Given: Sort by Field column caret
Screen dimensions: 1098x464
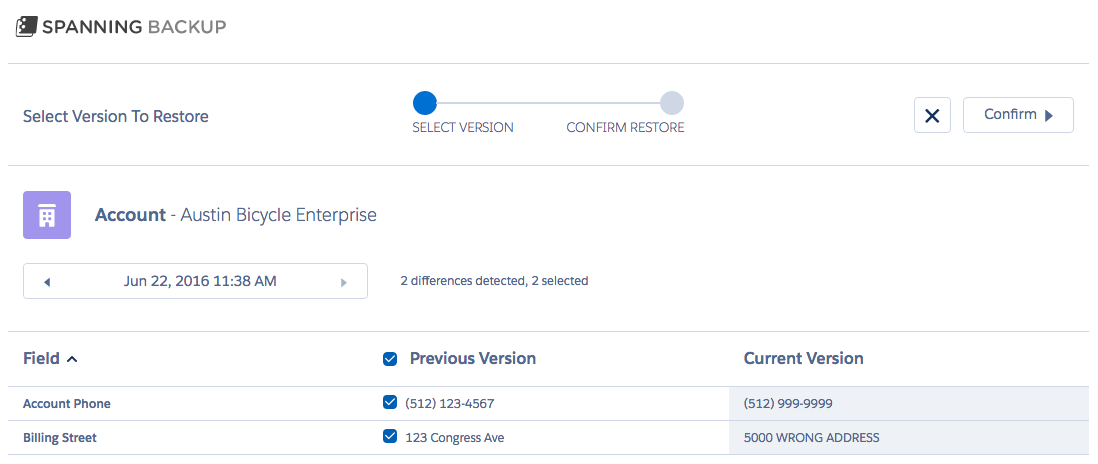Looking at the screenshot, I should (x=71, y=359).
